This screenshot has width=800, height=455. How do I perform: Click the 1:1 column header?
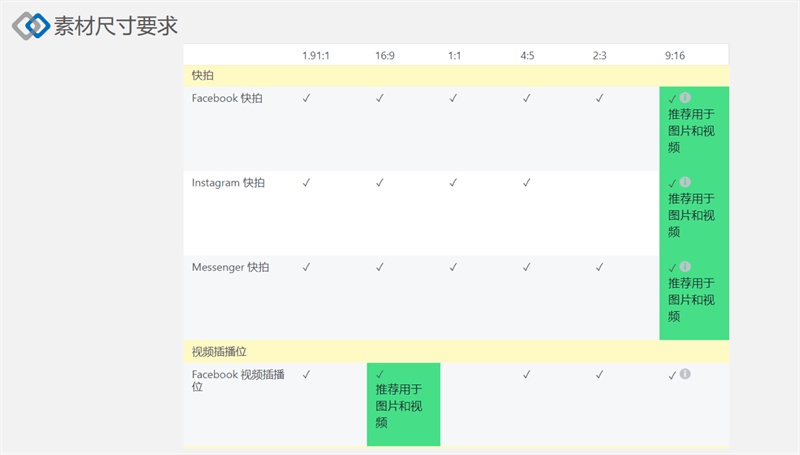tap(455, 56)
